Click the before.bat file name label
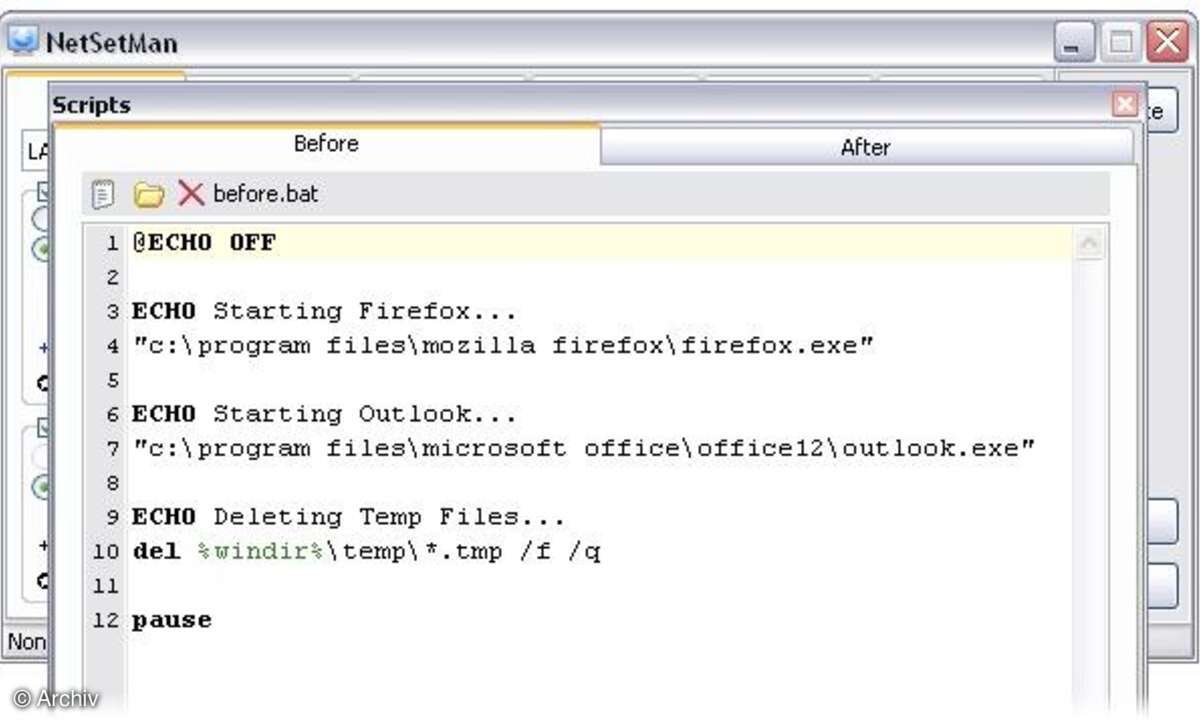 (266, 193)
